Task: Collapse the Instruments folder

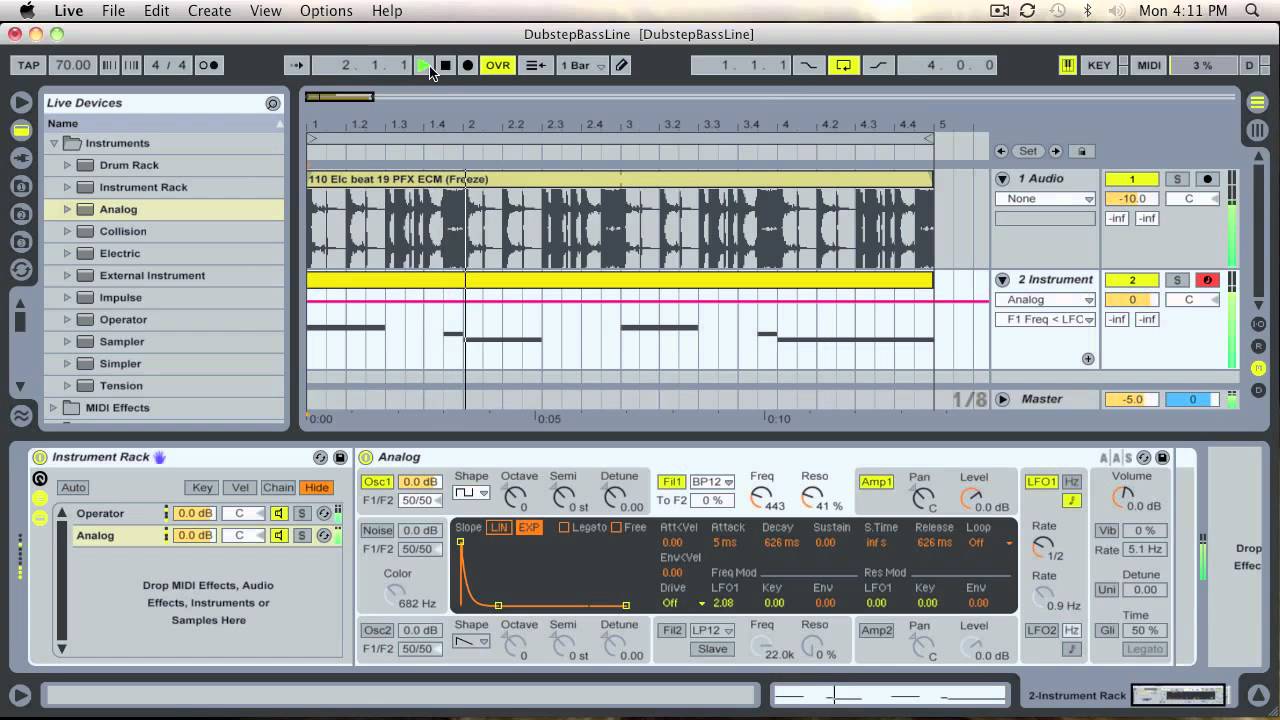Action: tap(54, 143)
